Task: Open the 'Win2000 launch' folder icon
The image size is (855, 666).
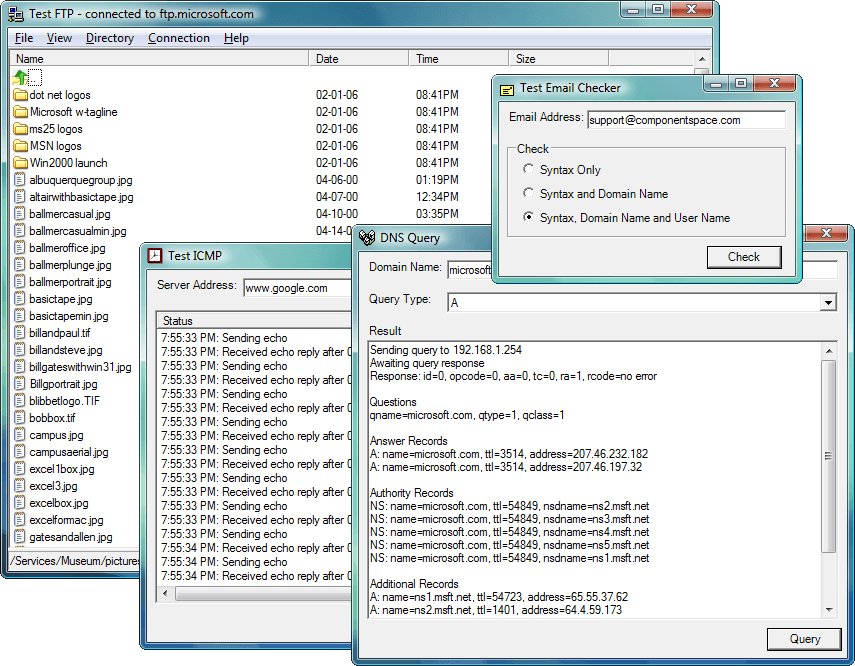Action: point(21,163)
